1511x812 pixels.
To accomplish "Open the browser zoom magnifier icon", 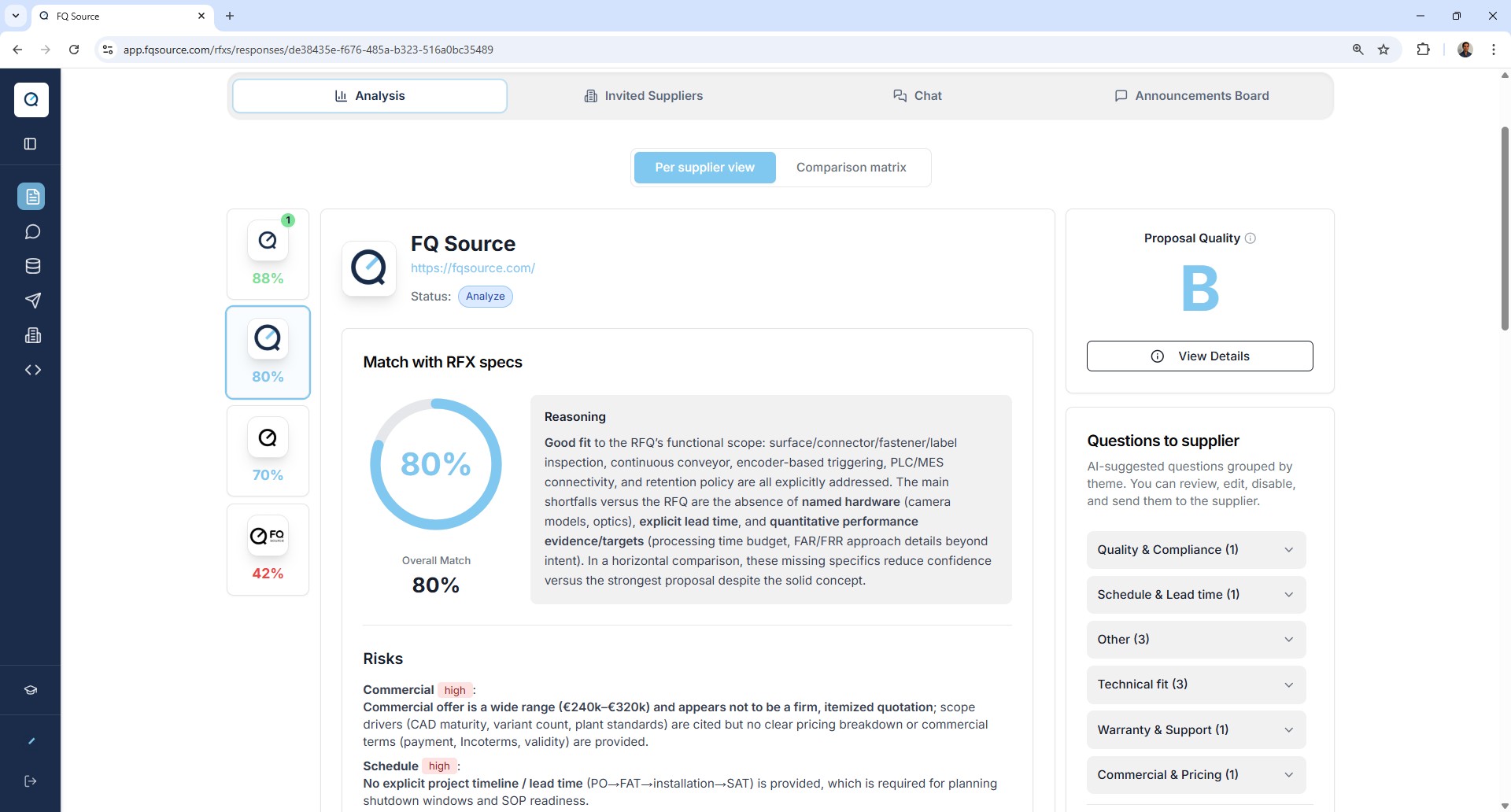I will 1358,50.
